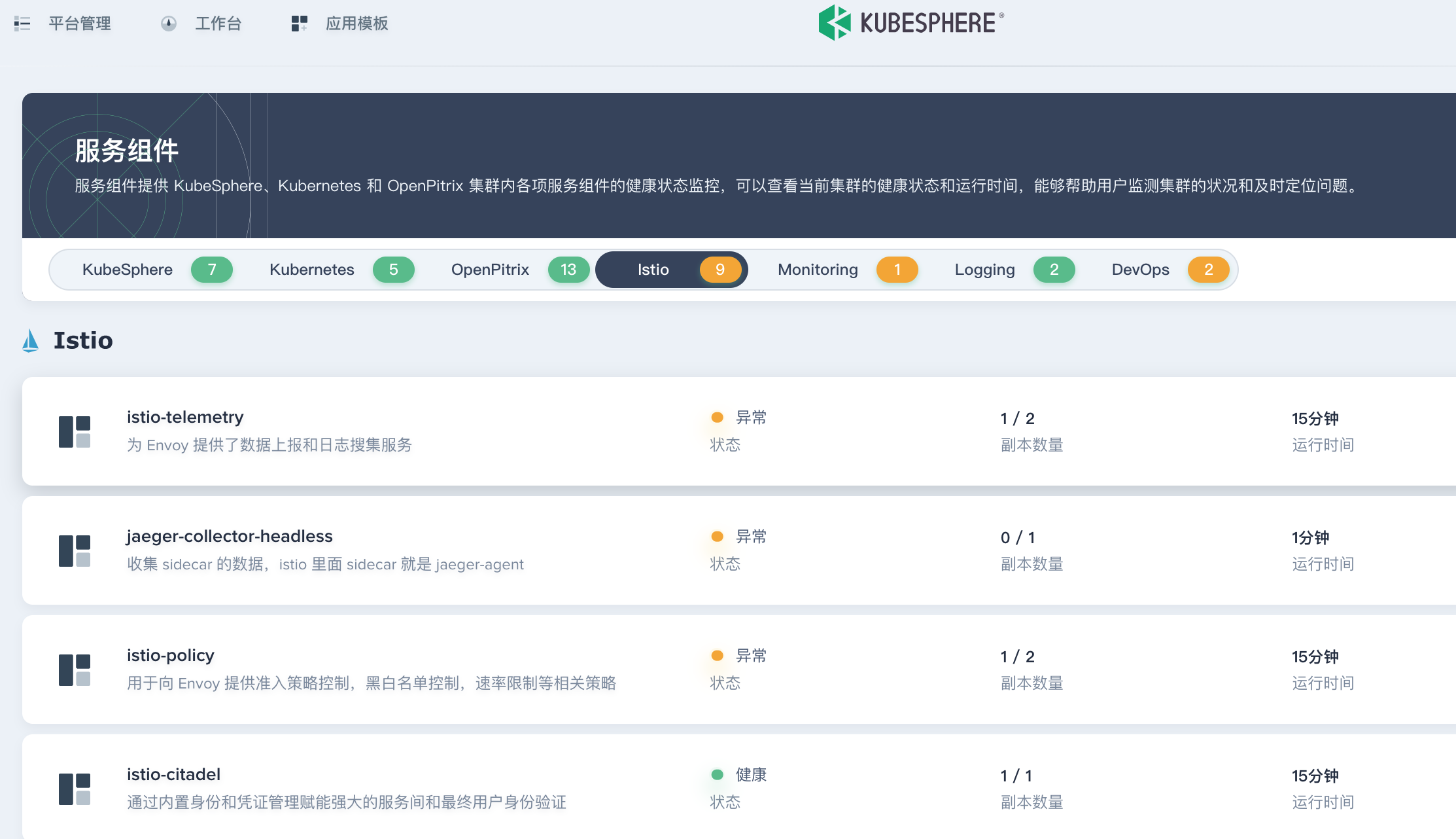This screenshot has height=839, width=1456.
Task: Open the Logging tab
Action: click(1014, 270)
